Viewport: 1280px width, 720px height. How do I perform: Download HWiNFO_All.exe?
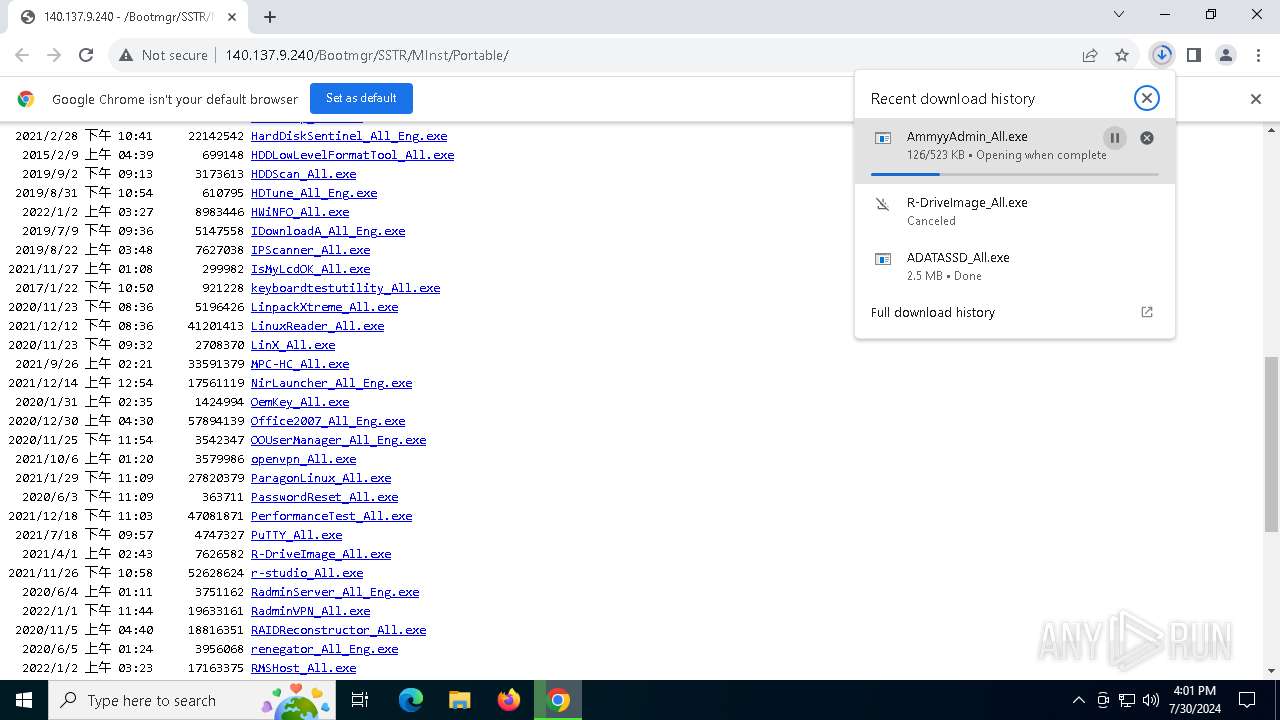(x=300, y=212)
